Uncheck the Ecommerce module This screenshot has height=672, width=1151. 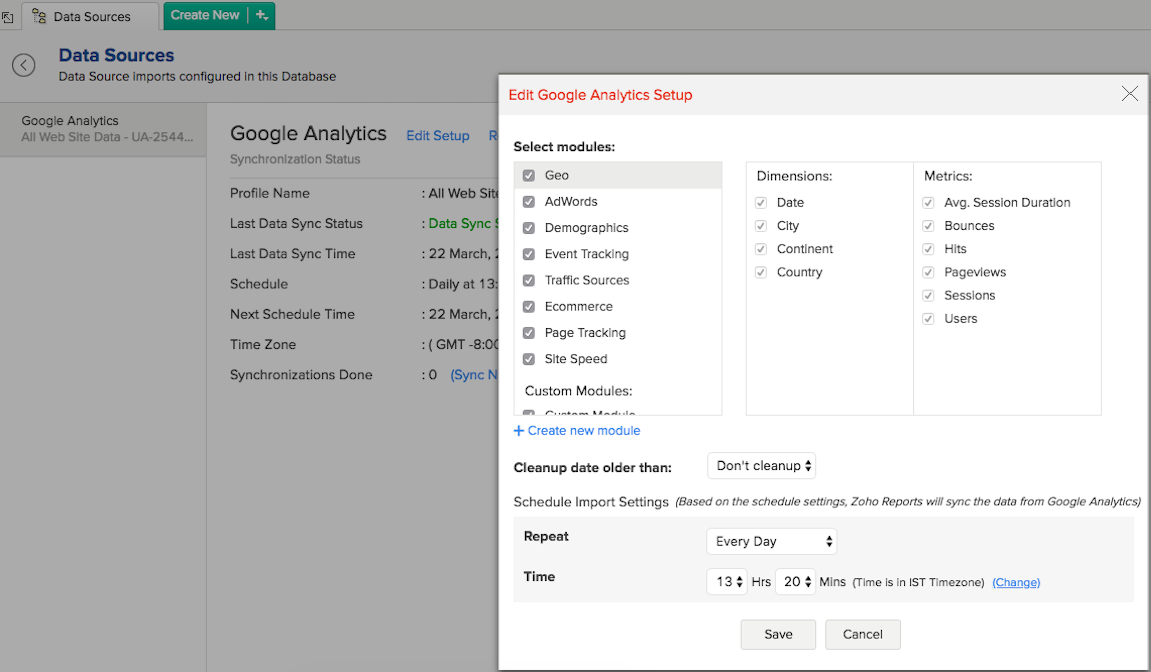click(x=529, y=306)
